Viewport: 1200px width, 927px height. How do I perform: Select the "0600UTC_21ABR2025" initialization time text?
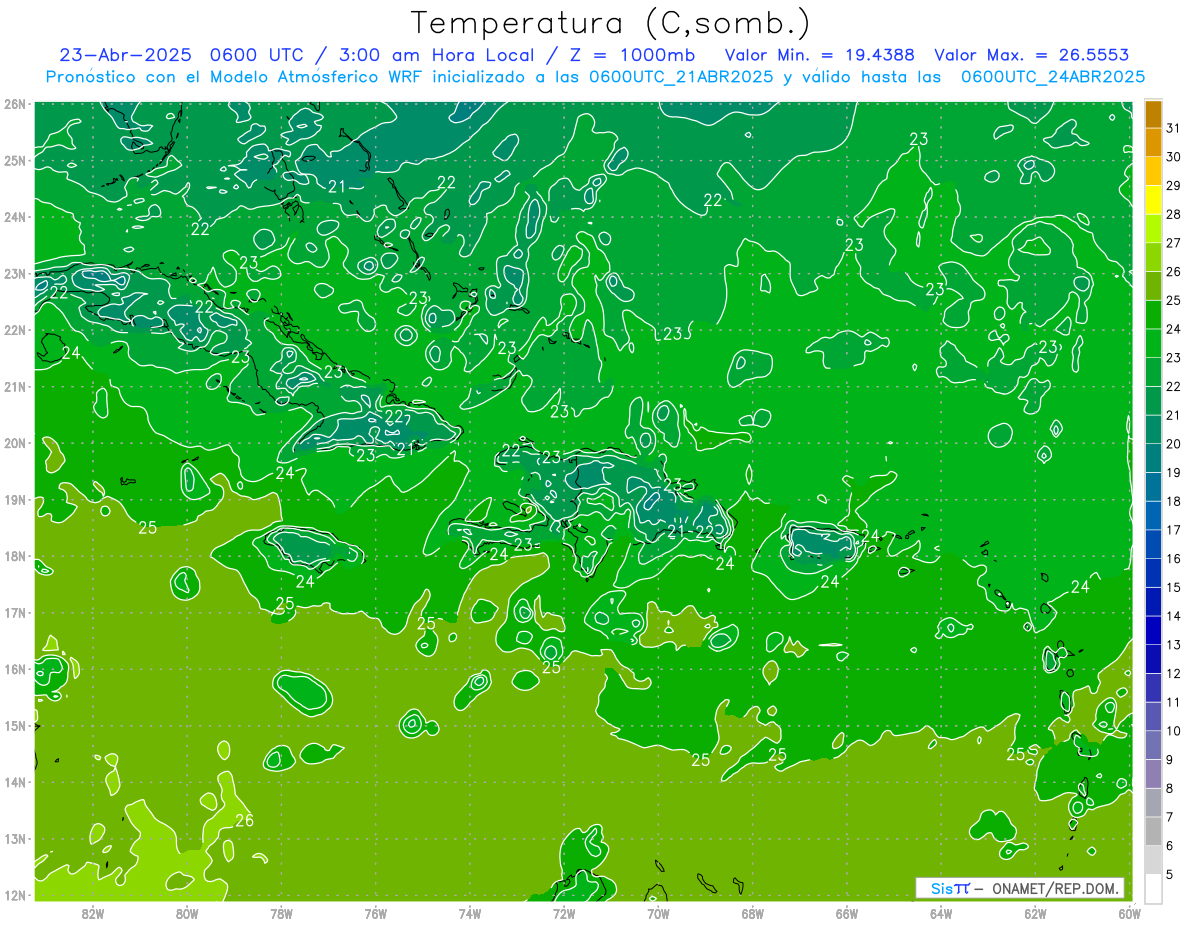682,76
